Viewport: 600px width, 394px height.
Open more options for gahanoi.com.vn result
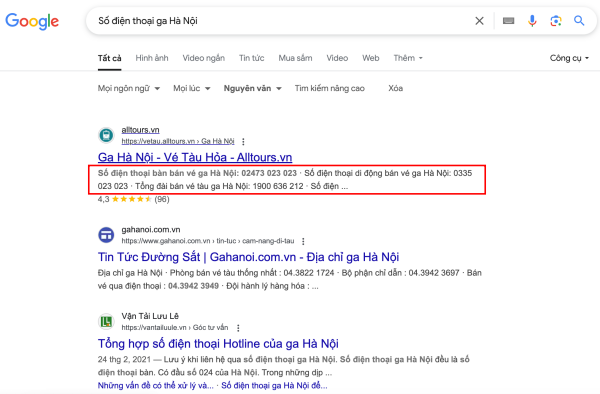(303, 241)
